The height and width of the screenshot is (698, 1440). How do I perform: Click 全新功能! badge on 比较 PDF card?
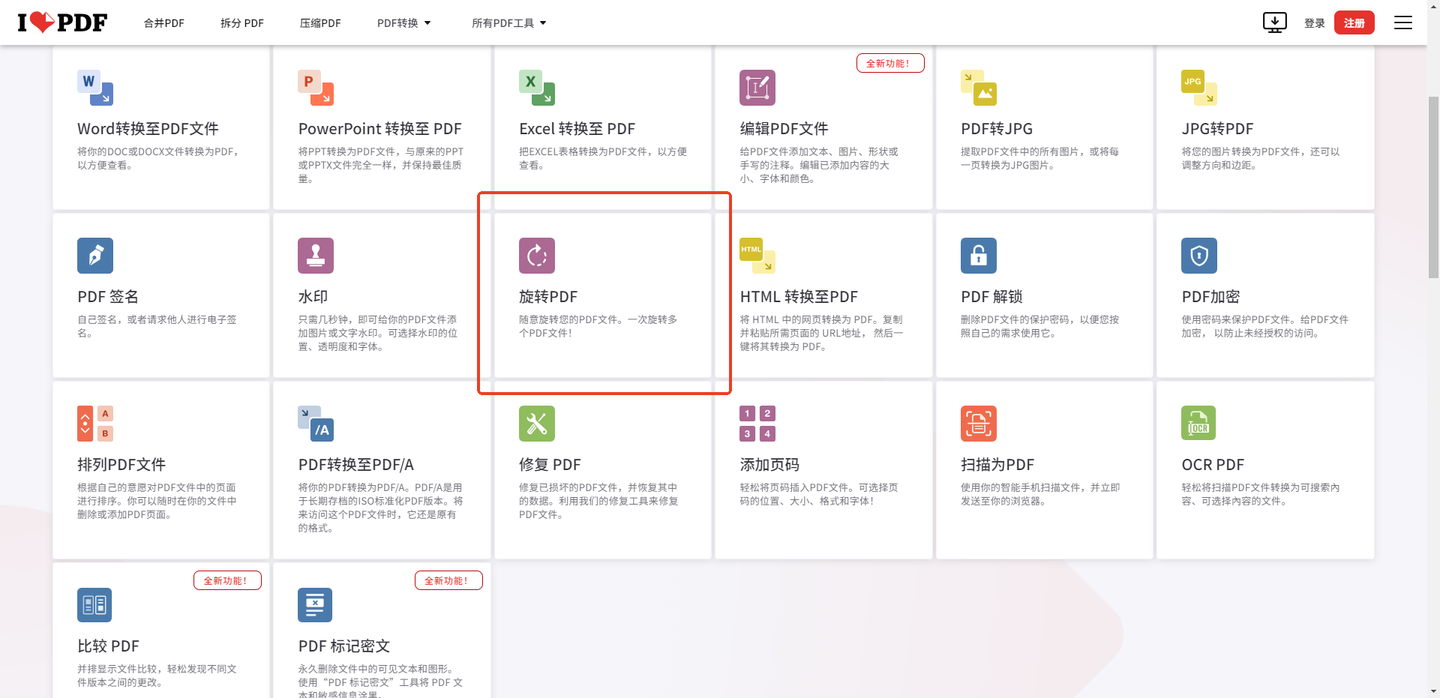(227, 580)
